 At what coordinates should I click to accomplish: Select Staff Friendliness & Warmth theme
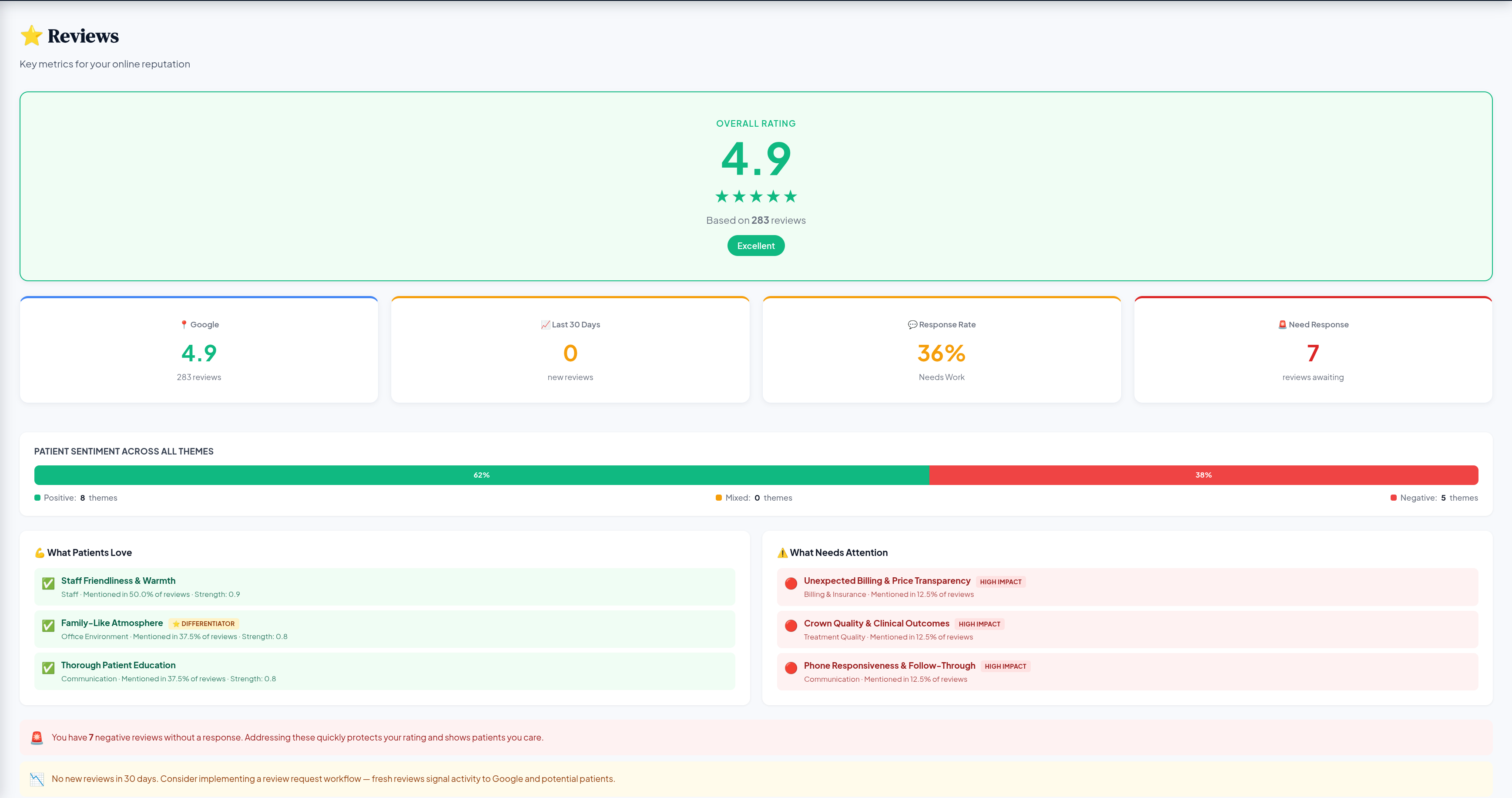[x=385, y=586]
